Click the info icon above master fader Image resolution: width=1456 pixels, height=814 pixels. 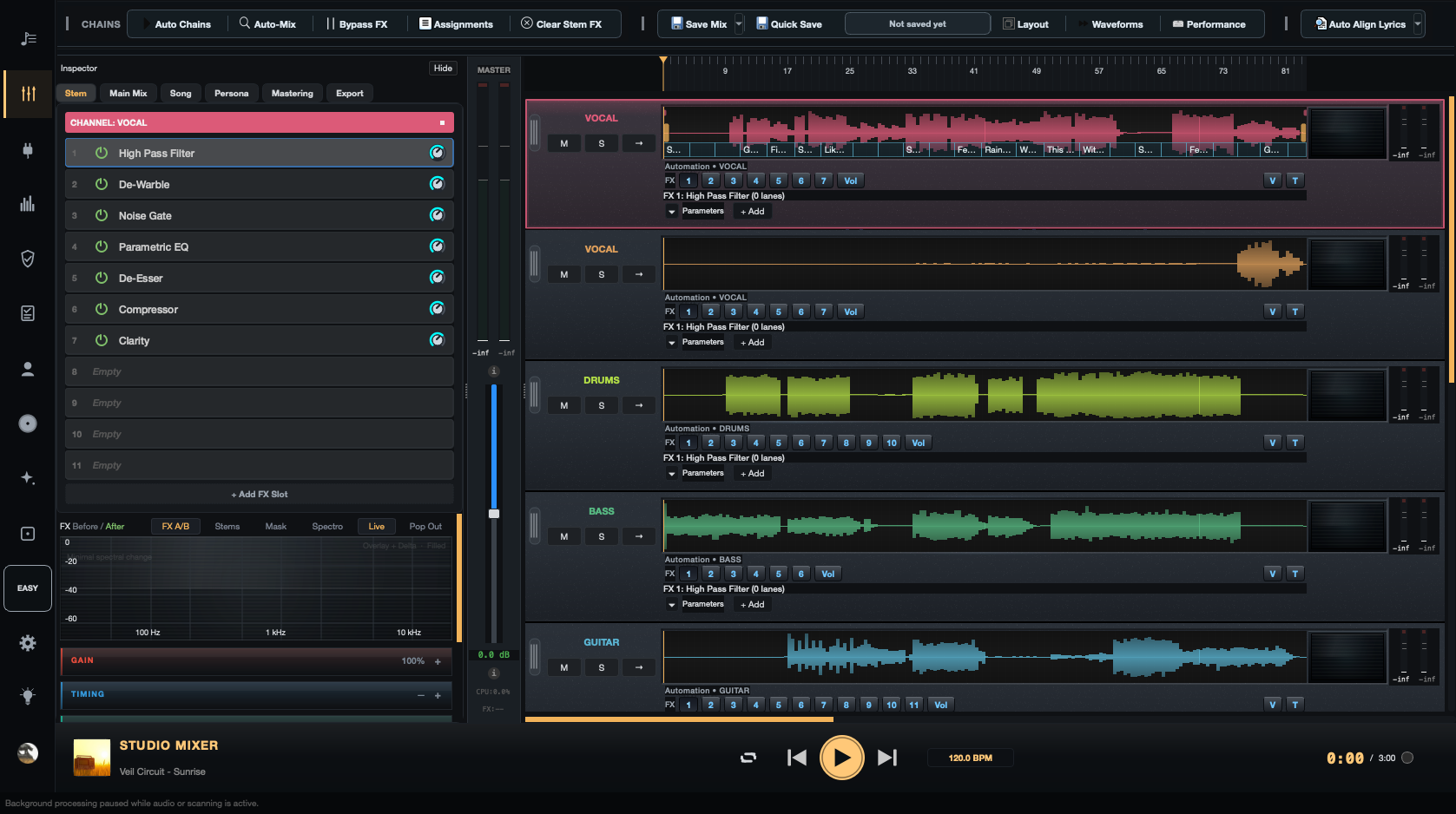click(x=494, y=371)
